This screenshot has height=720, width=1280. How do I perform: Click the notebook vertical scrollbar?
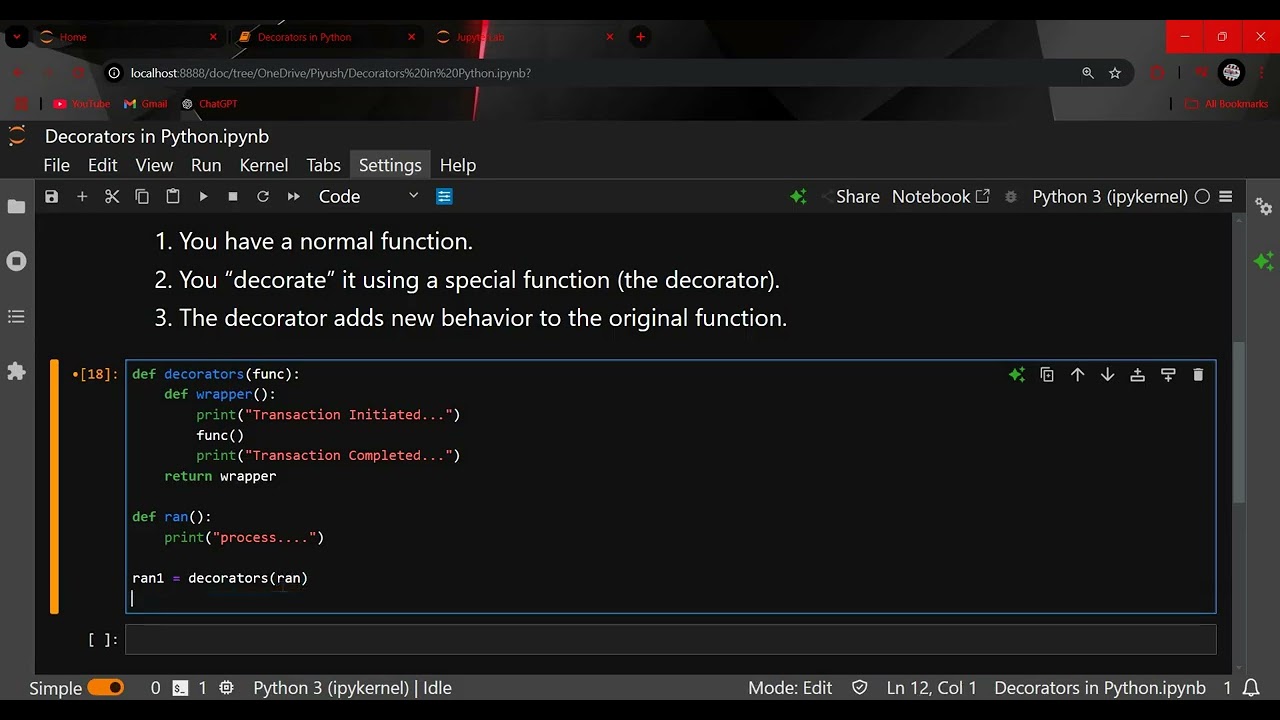point(1239,422)
